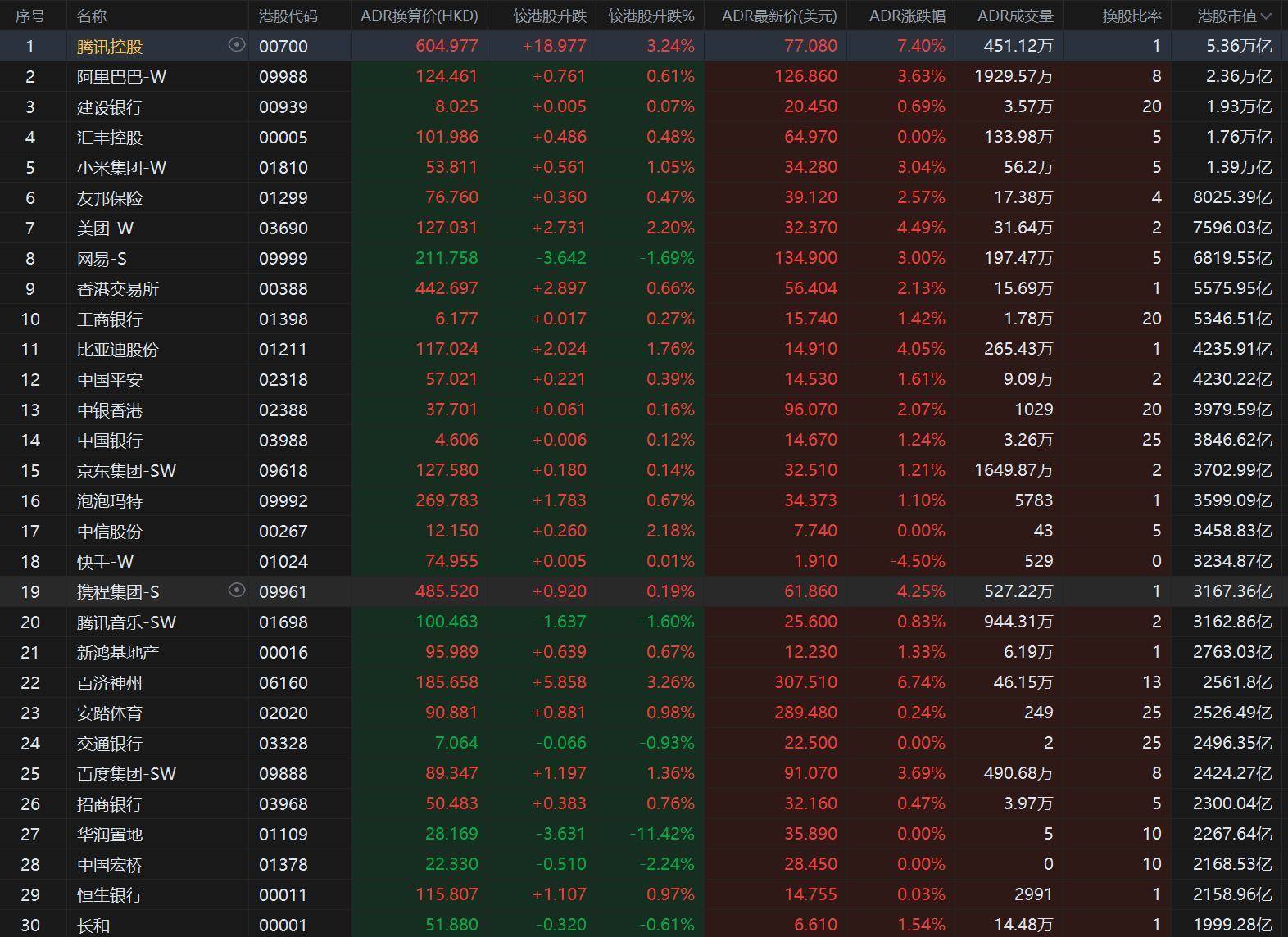Sort by the 序号 column header

pos(29,16)
